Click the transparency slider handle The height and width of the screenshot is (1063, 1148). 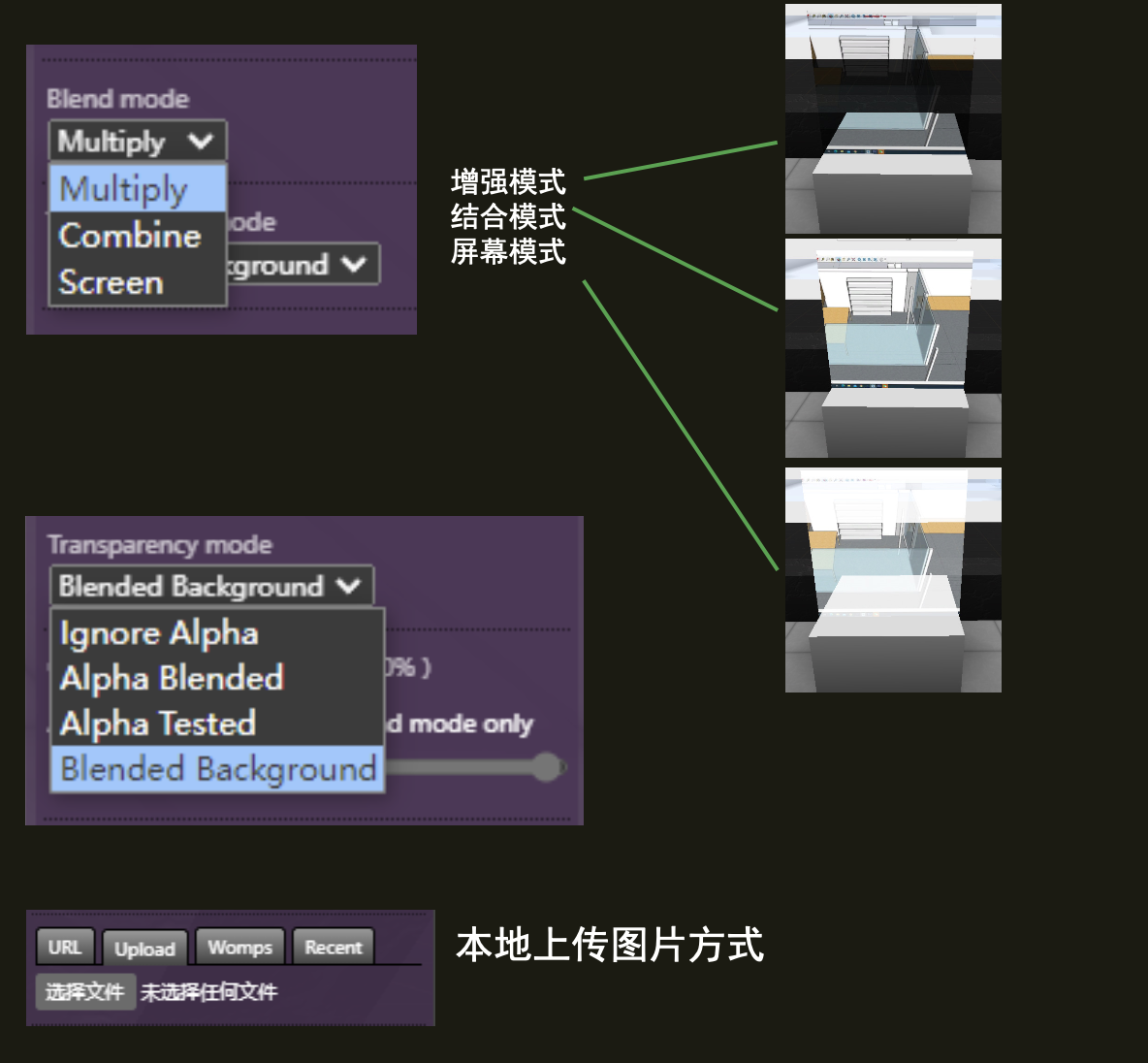(547, 767)
